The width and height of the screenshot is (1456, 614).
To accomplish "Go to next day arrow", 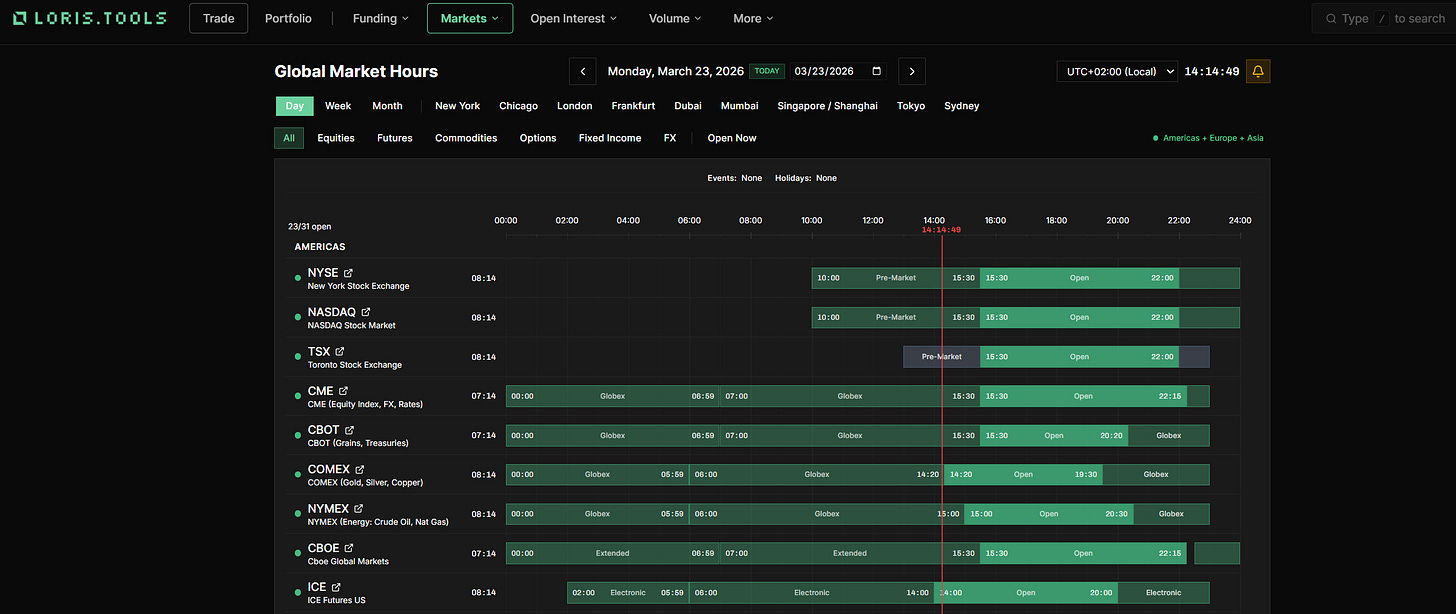I will pos(912,71).
